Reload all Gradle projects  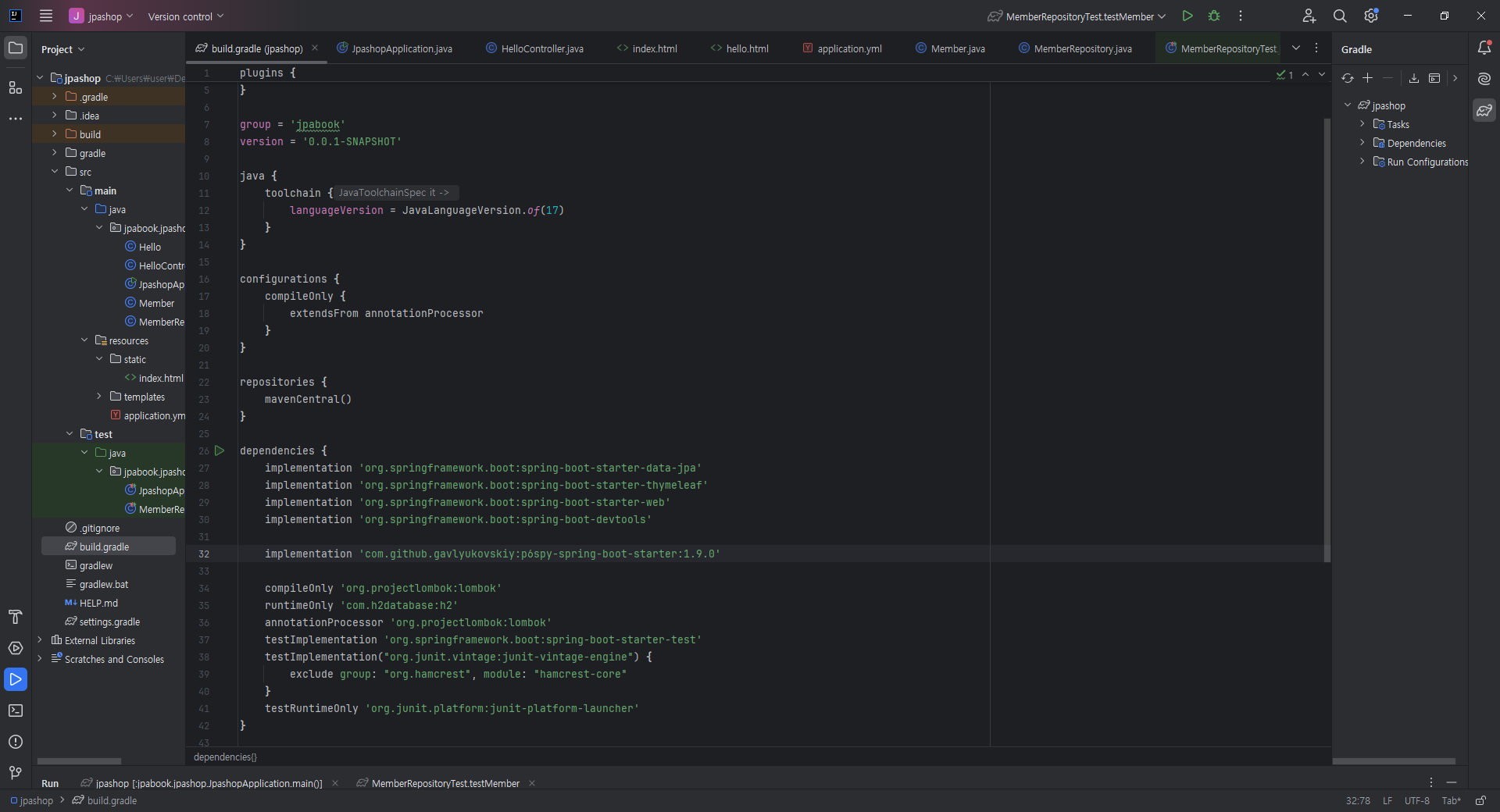point(1348,78)
